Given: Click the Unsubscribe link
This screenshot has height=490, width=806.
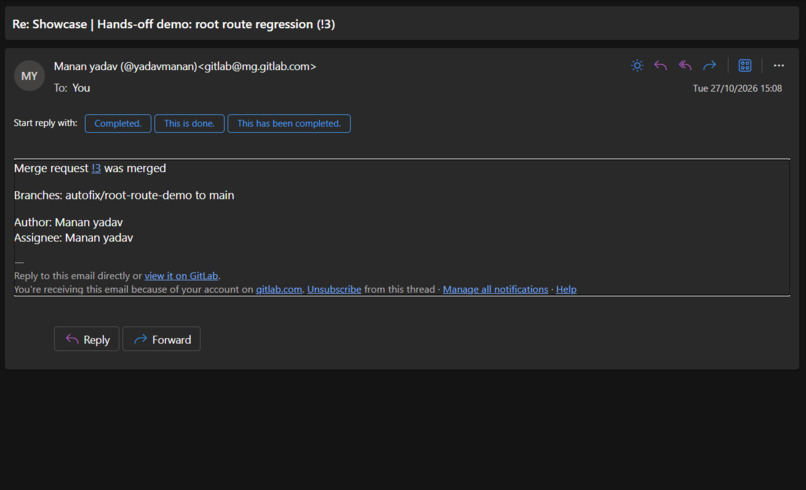Looking at the screenshot, I should (x=334, y=289).
